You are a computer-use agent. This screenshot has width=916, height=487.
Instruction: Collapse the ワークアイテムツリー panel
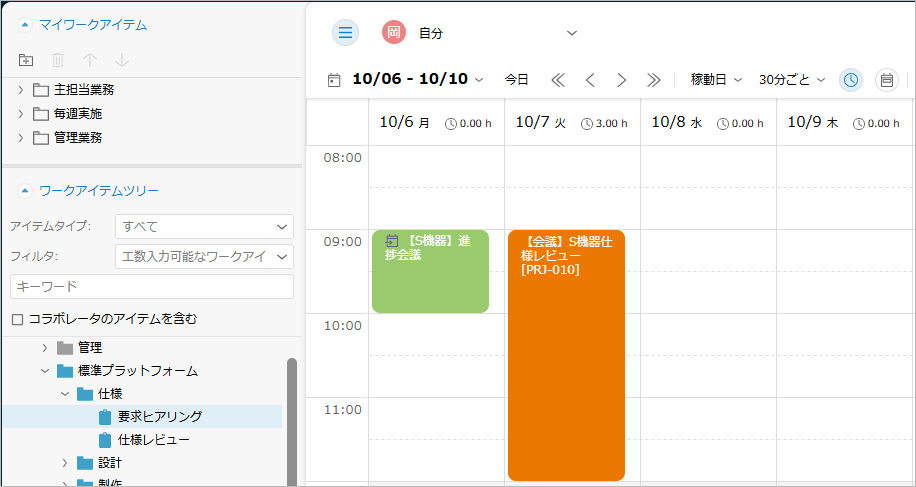24,190
